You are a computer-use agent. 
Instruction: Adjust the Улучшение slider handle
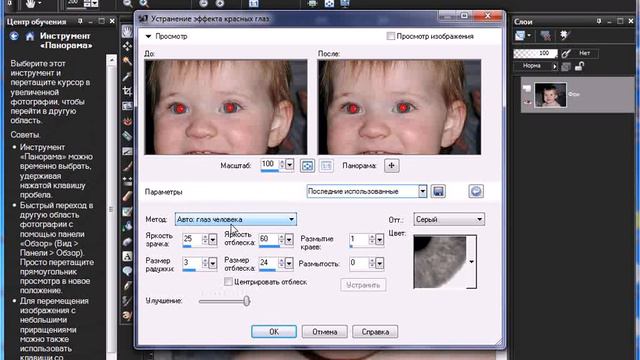[247, 301]
